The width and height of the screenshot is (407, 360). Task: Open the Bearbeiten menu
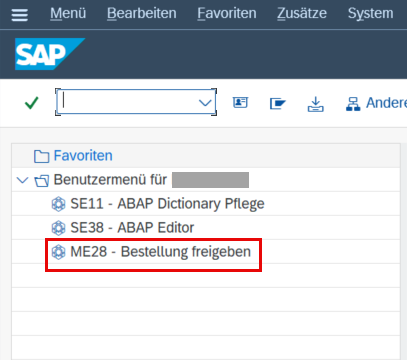(x=142, y=13)
